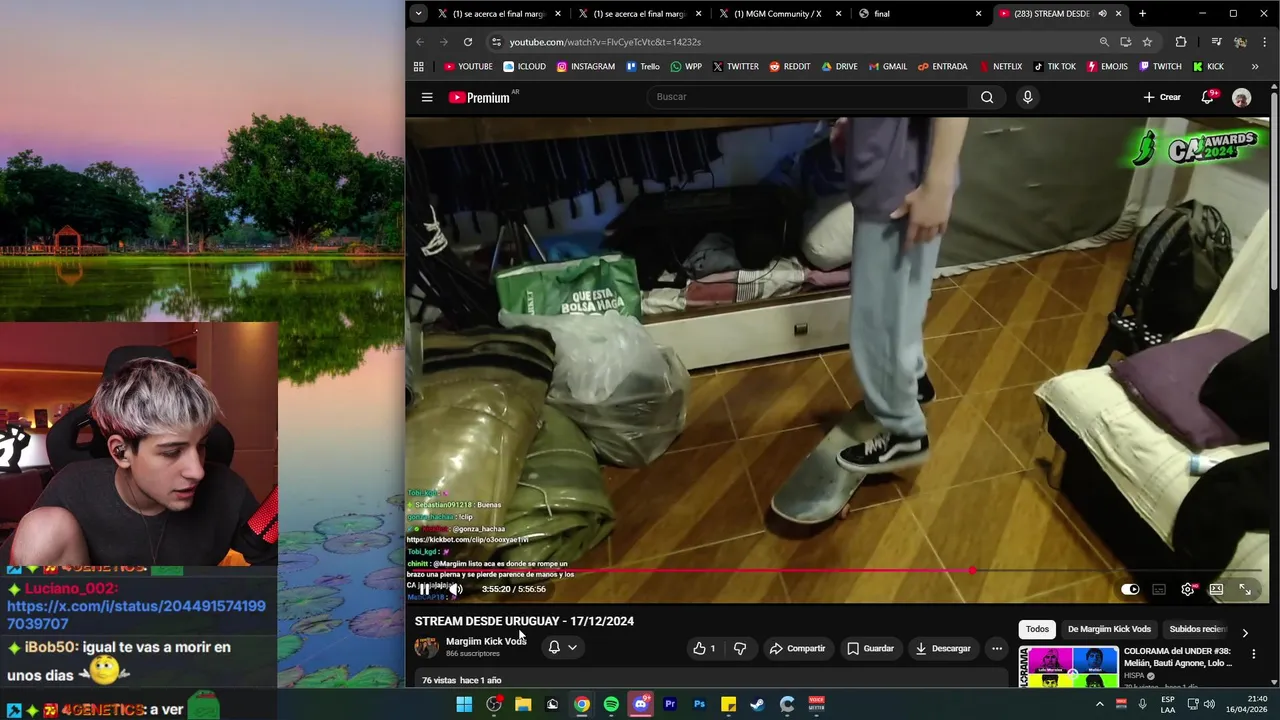The width and height of the screenshot is (1280, 720).
Task: Show more filter chips with arrow
Action: (x=1245, y=632)
